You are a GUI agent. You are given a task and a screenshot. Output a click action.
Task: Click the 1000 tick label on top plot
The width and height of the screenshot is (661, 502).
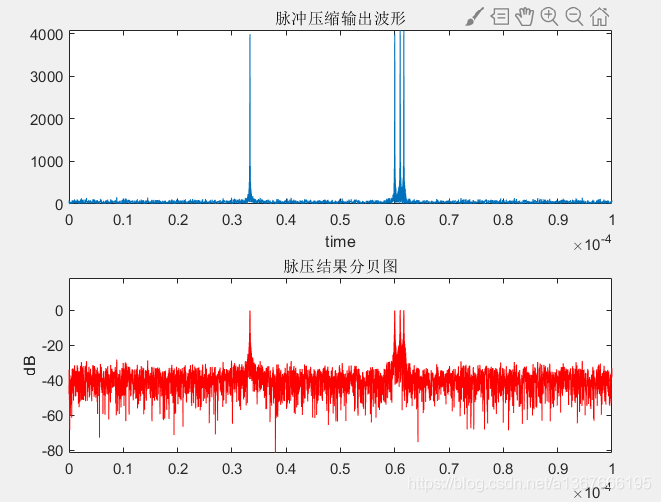tap(46, 162)
